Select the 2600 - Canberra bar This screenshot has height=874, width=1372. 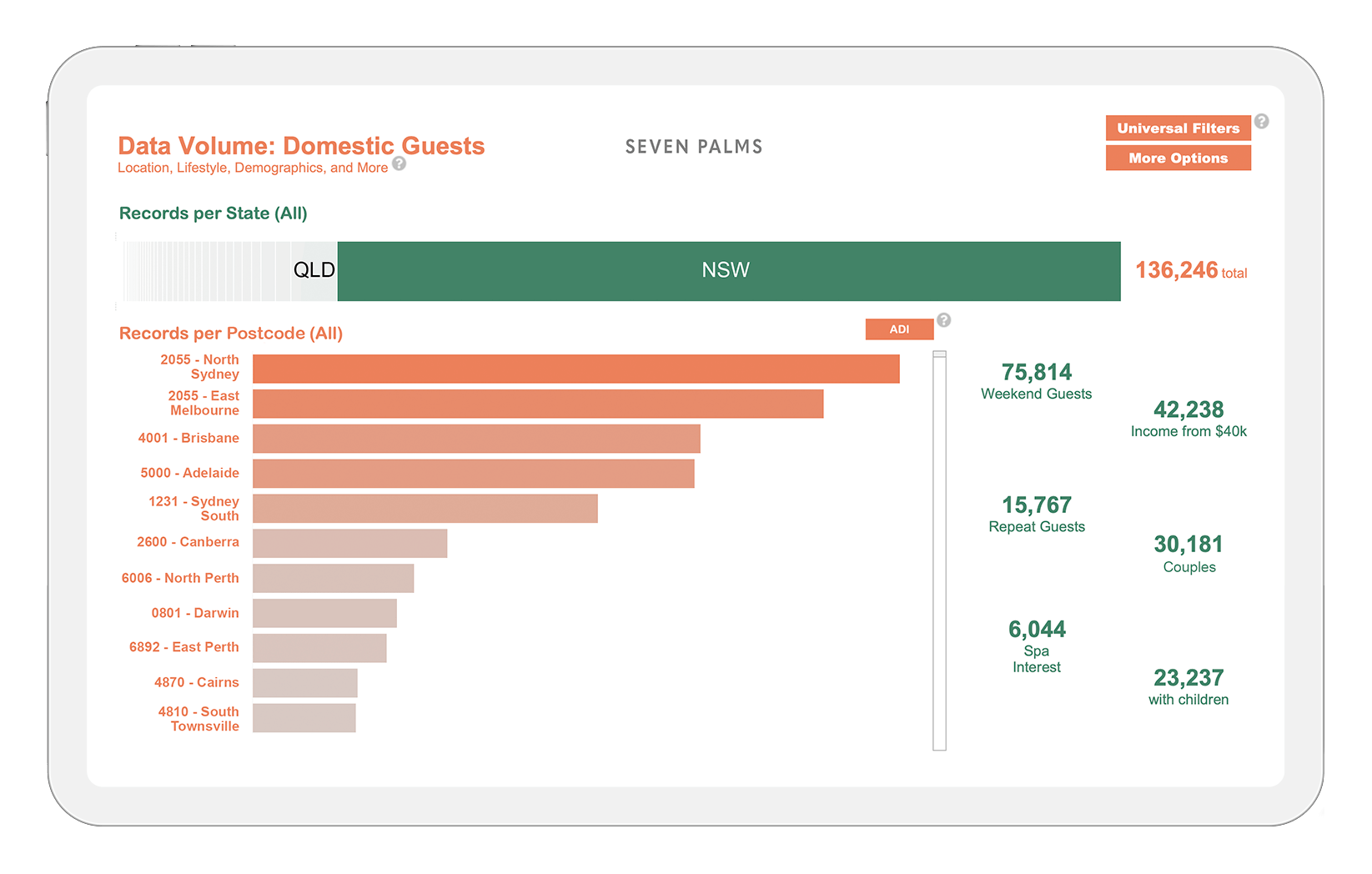tap(350, 544)
